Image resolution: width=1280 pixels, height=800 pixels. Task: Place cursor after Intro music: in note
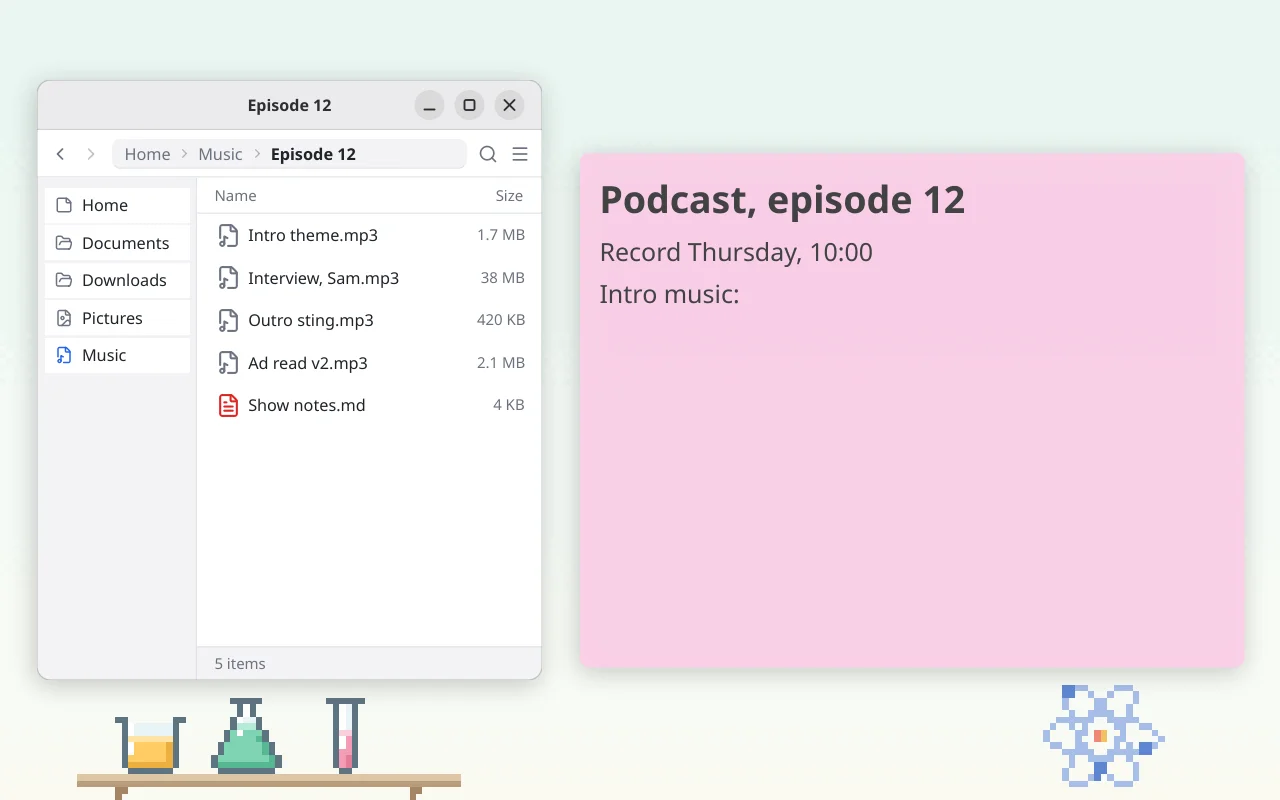point(742,295)
